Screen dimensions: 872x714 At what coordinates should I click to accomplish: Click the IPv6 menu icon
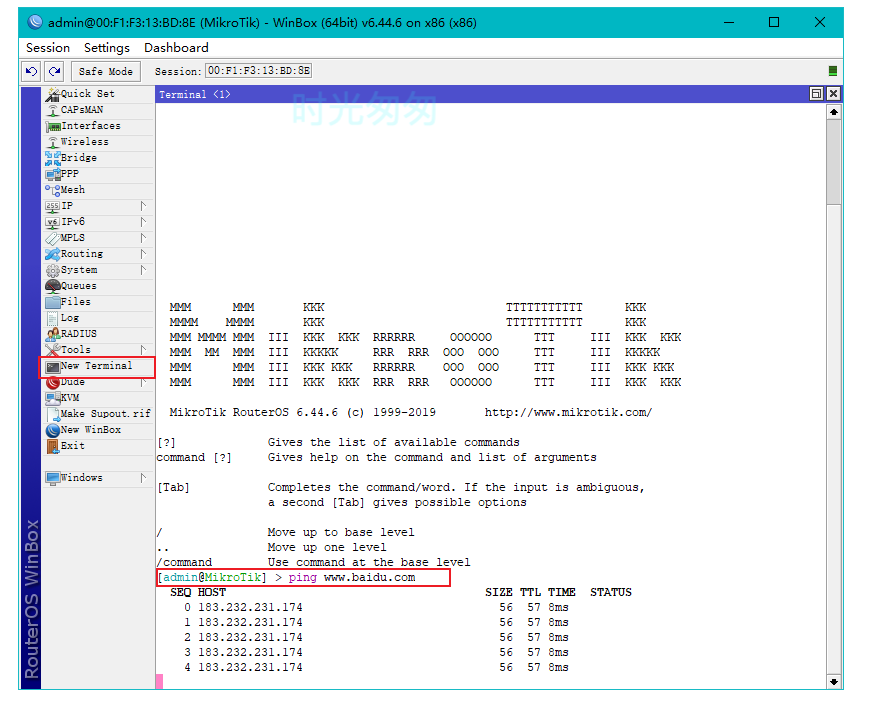click(x=52, y=222)
